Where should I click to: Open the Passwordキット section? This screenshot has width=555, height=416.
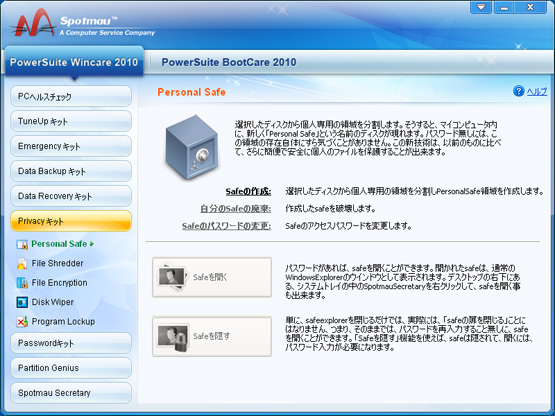[x=71, y=343]
